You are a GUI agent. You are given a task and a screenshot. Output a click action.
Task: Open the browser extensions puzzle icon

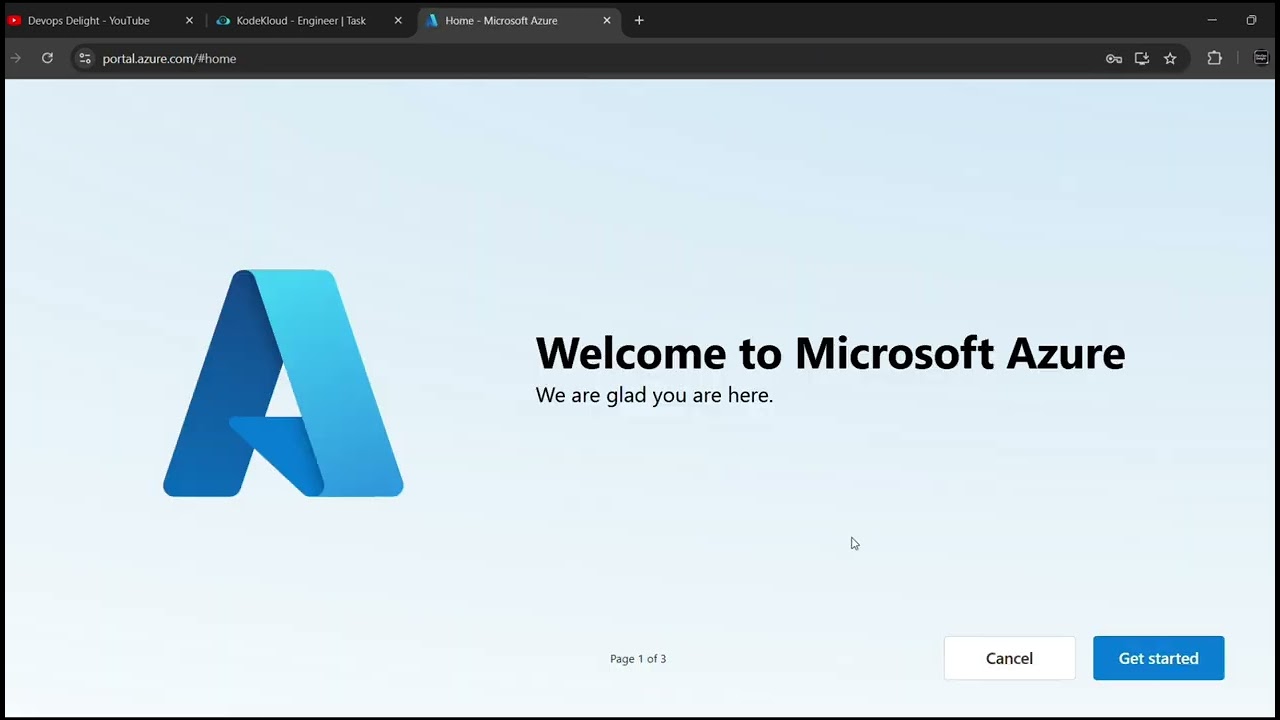click(x=1214, y=58)
